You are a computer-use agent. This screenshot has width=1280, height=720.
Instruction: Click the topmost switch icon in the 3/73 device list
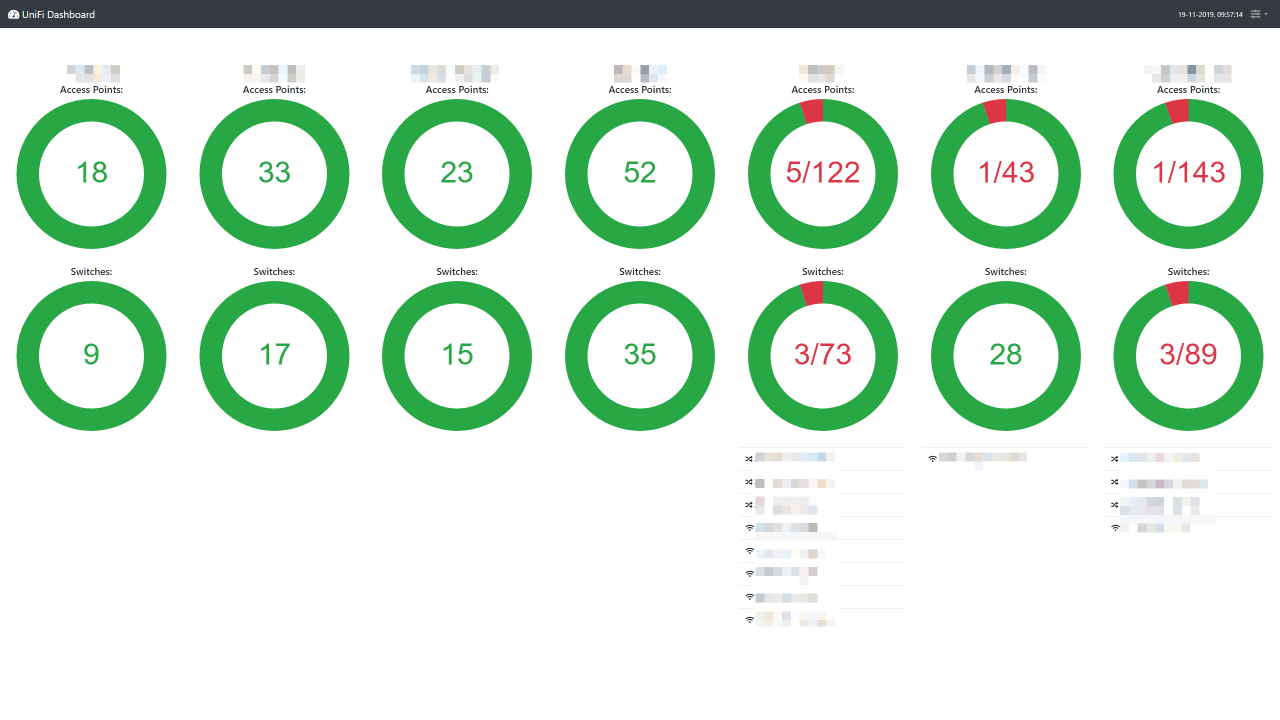[749, 457]
